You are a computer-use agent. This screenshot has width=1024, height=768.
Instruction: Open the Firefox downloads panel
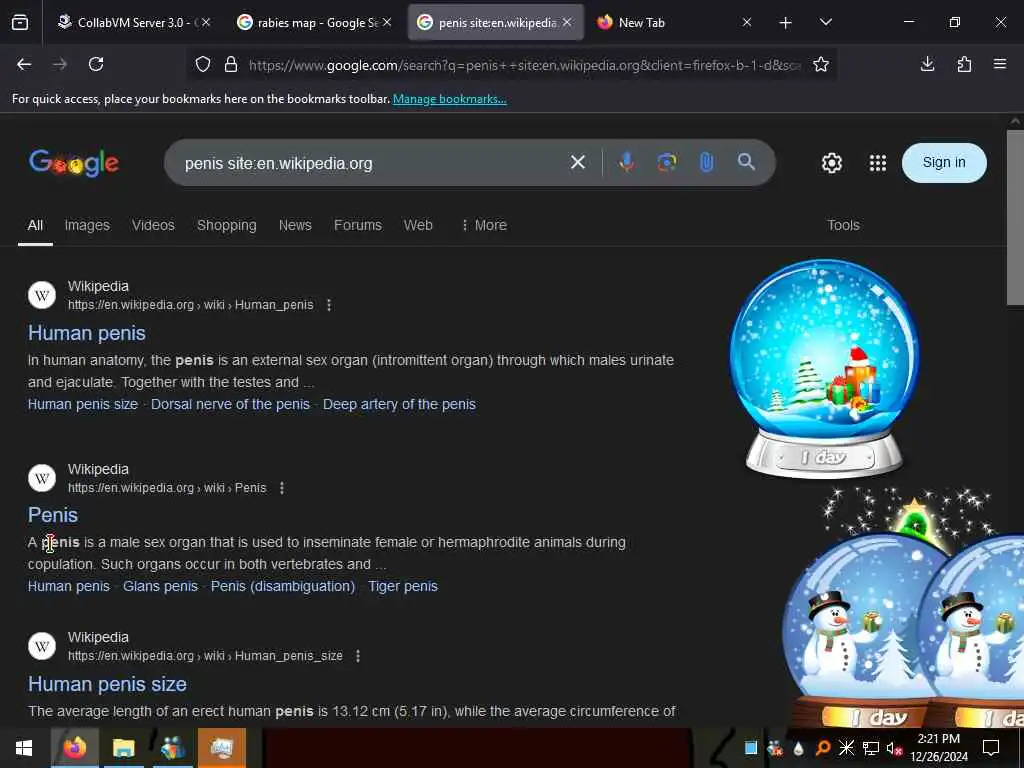(927, 64)
